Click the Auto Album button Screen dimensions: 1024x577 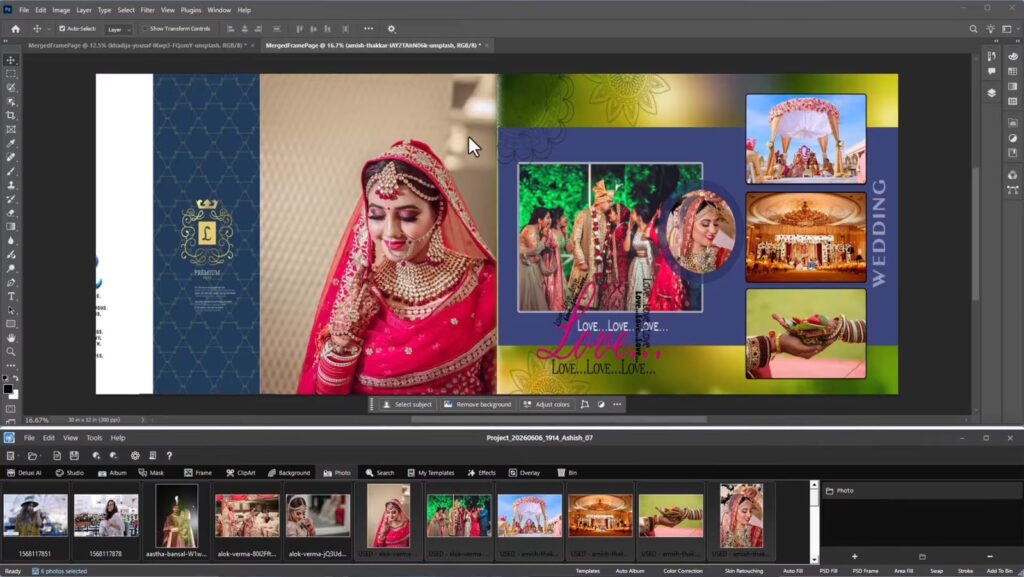(630, 571)
